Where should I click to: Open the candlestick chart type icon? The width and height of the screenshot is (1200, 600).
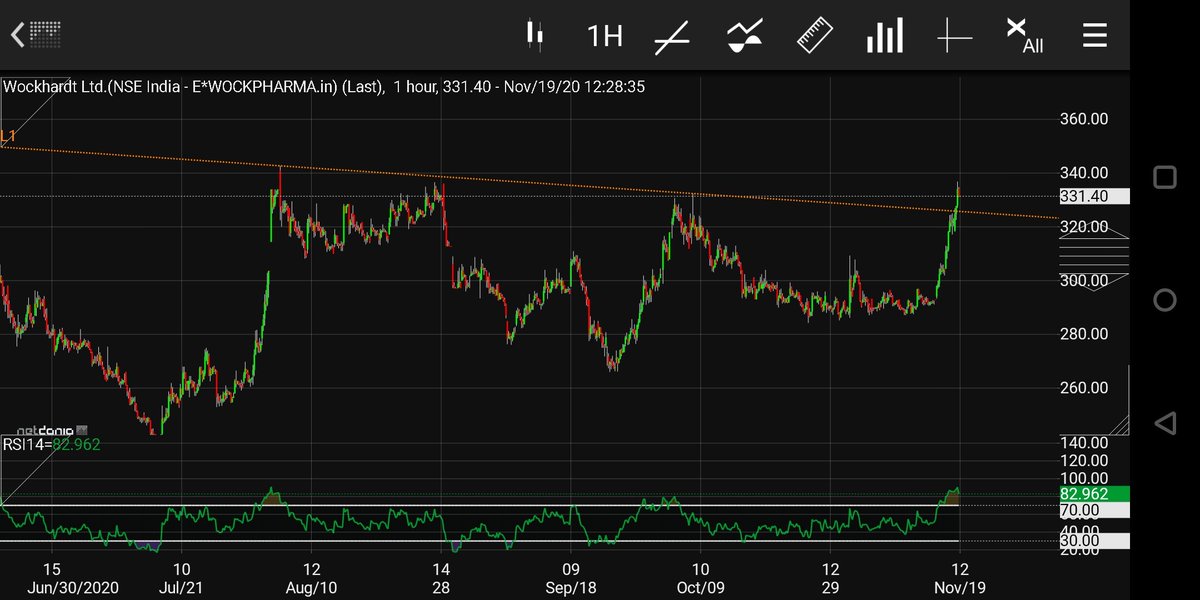(535, 36)
